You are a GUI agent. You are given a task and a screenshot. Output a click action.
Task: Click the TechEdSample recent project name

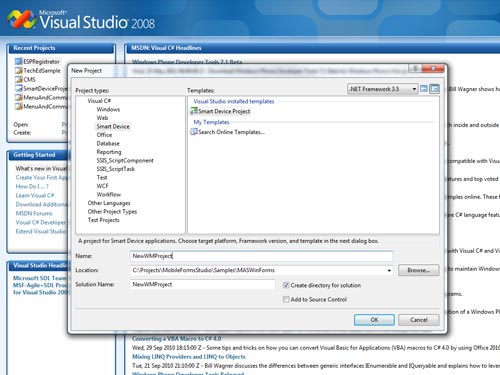[x=42, y=70]
